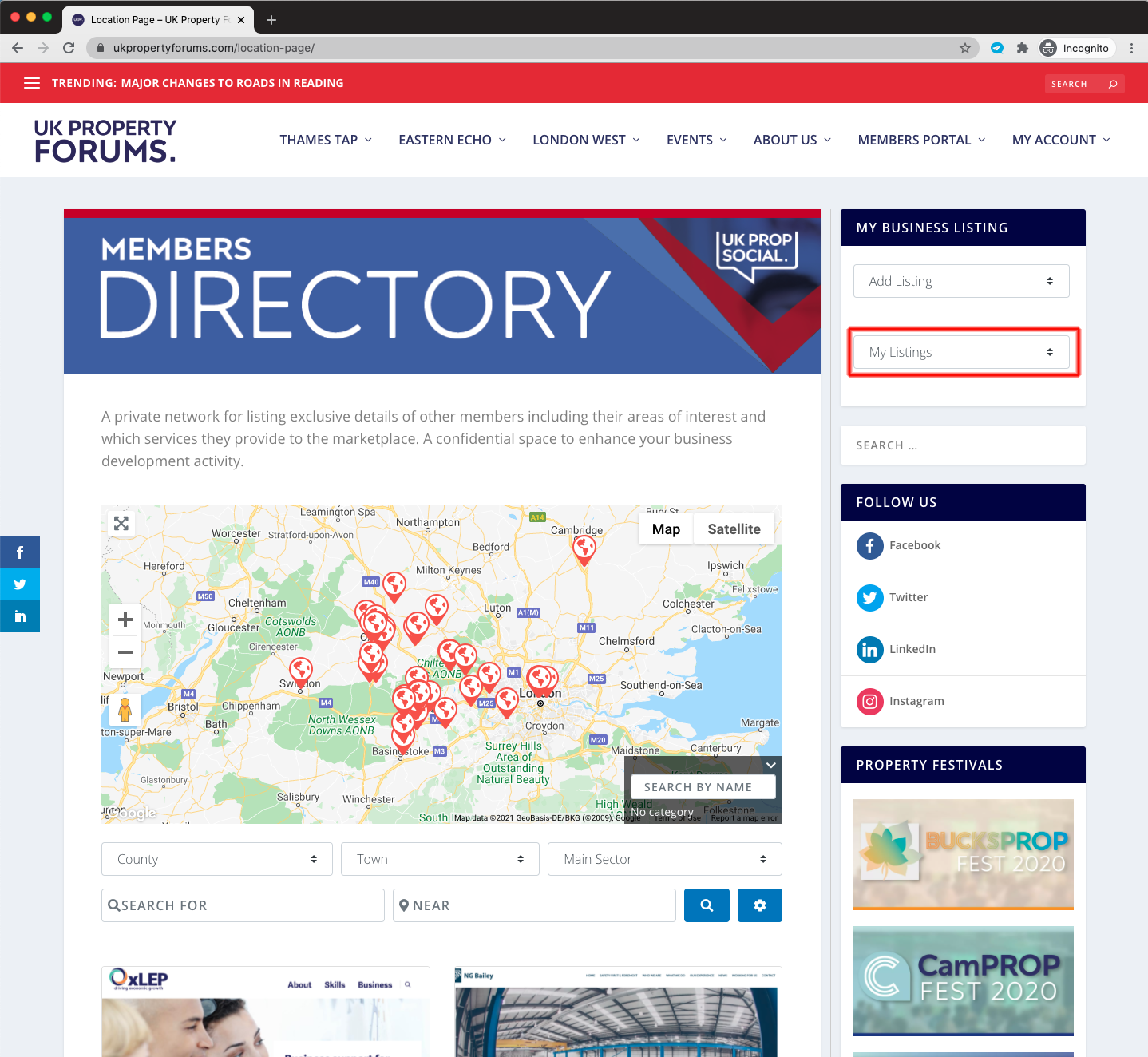Open the My Listings dropdown
Viewport: 1148px width, 1057px height.
pyautogui.click(x=961, y=352)
